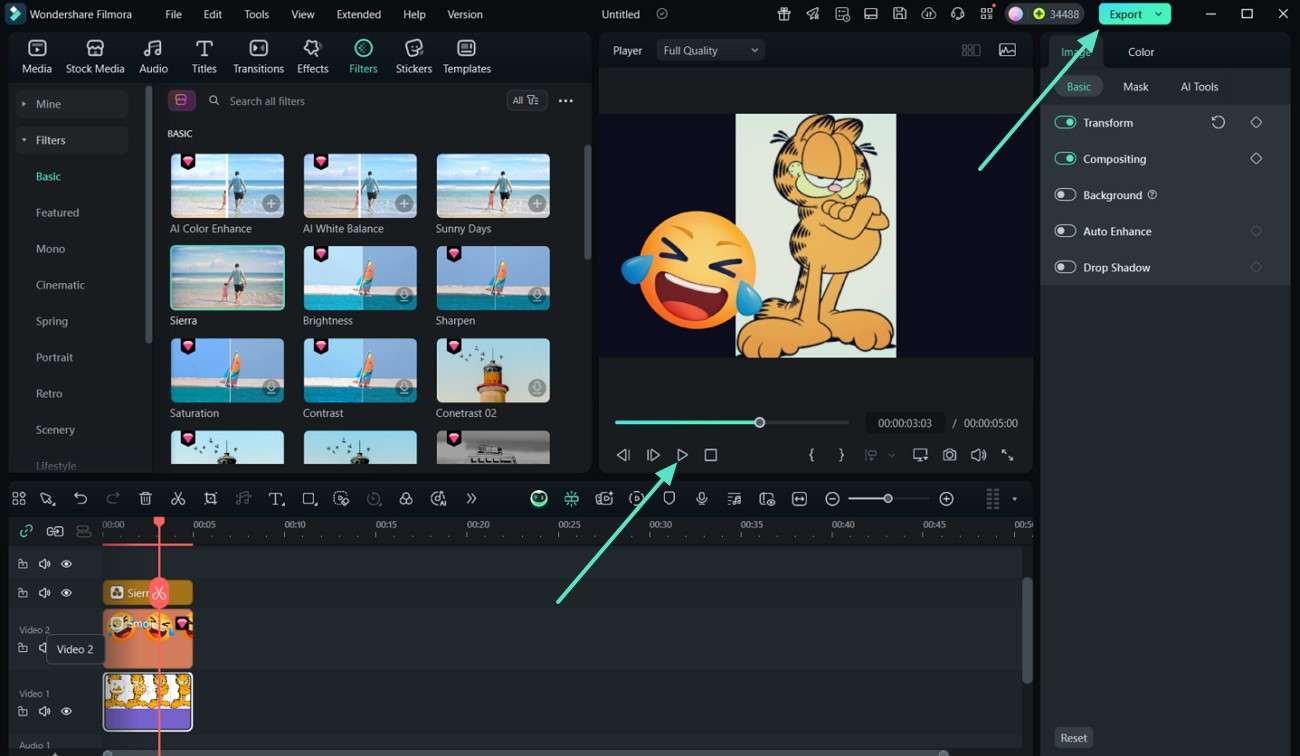Open the Stickers panel

(x=414, y=57)
